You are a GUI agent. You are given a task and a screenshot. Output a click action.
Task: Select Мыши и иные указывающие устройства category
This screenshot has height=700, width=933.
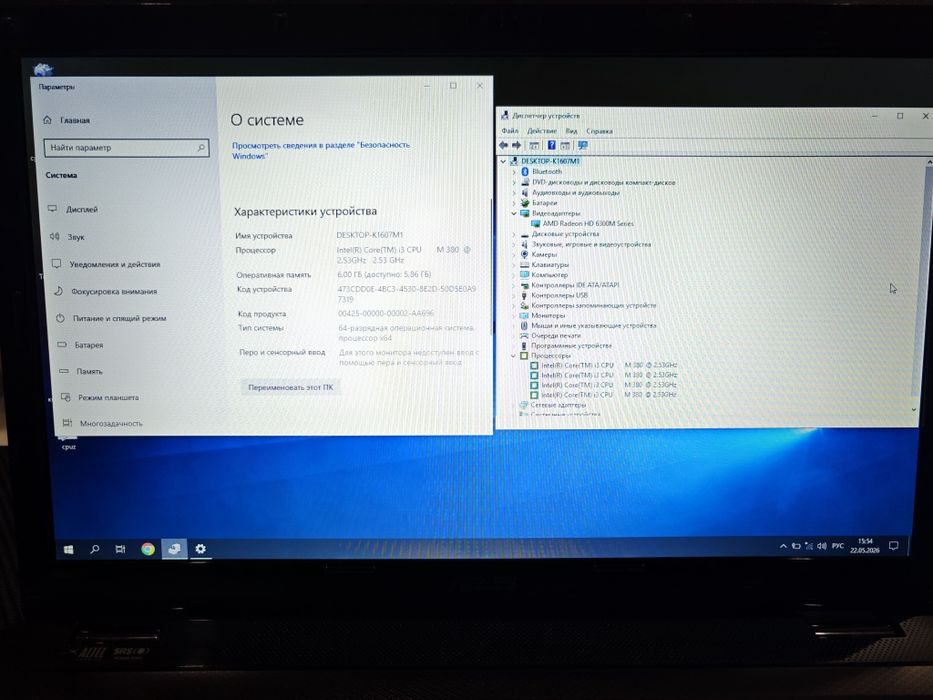coord(593,326)
